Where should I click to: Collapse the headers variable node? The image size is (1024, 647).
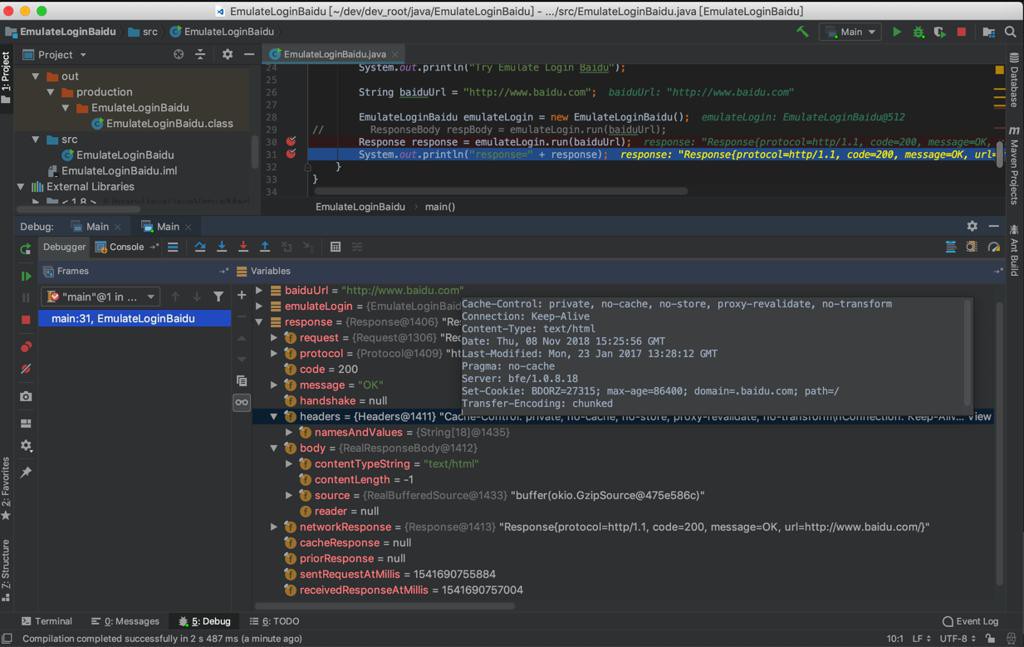274,417
